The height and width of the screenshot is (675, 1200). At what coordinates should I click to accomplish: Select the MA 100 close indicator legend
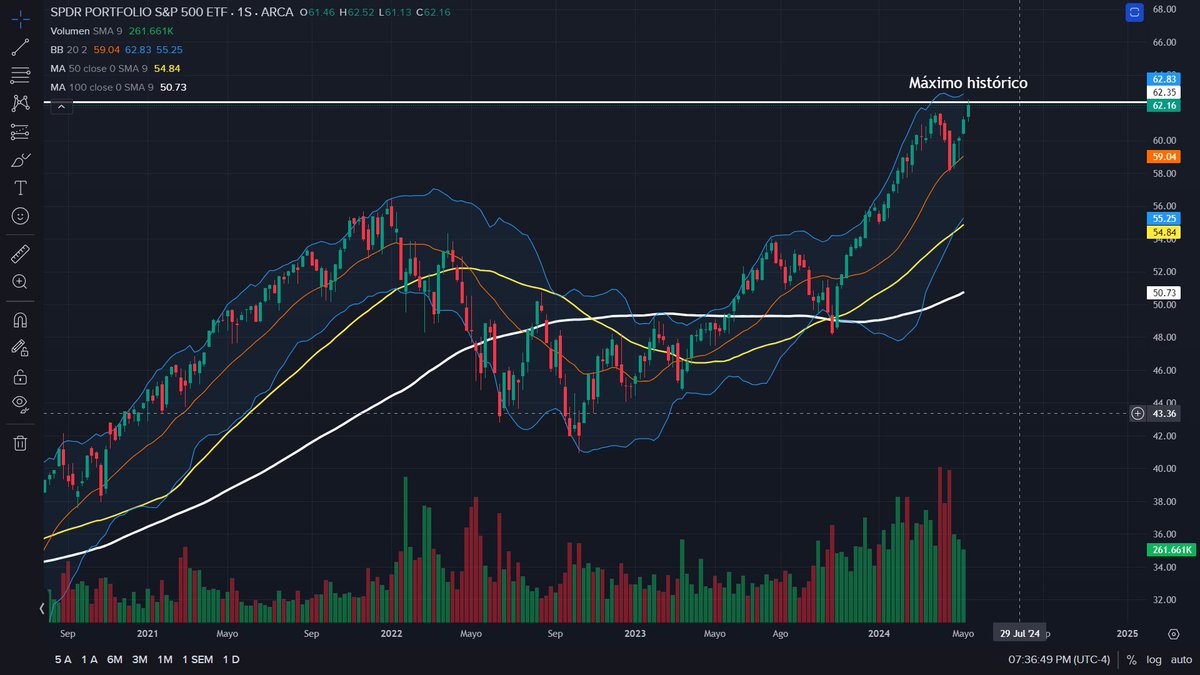pyautogui.click(x=119, y=87)
